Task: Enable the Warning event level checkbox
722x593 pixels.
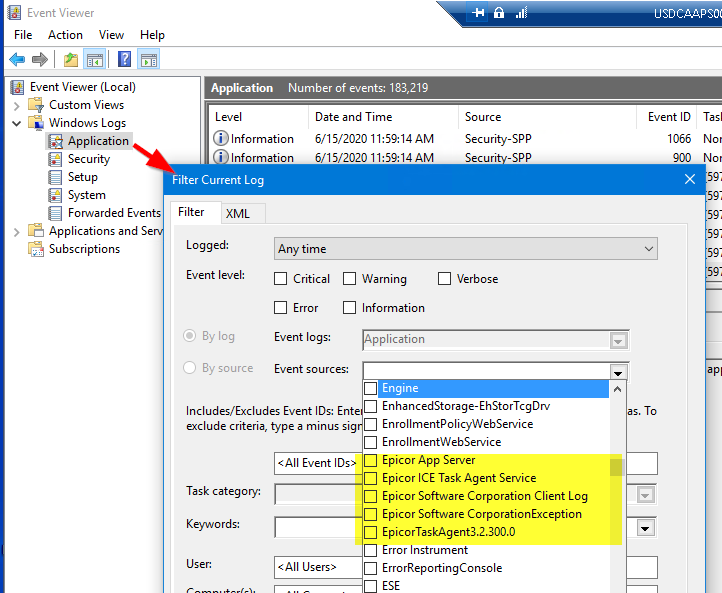Action: pos(350,279)
